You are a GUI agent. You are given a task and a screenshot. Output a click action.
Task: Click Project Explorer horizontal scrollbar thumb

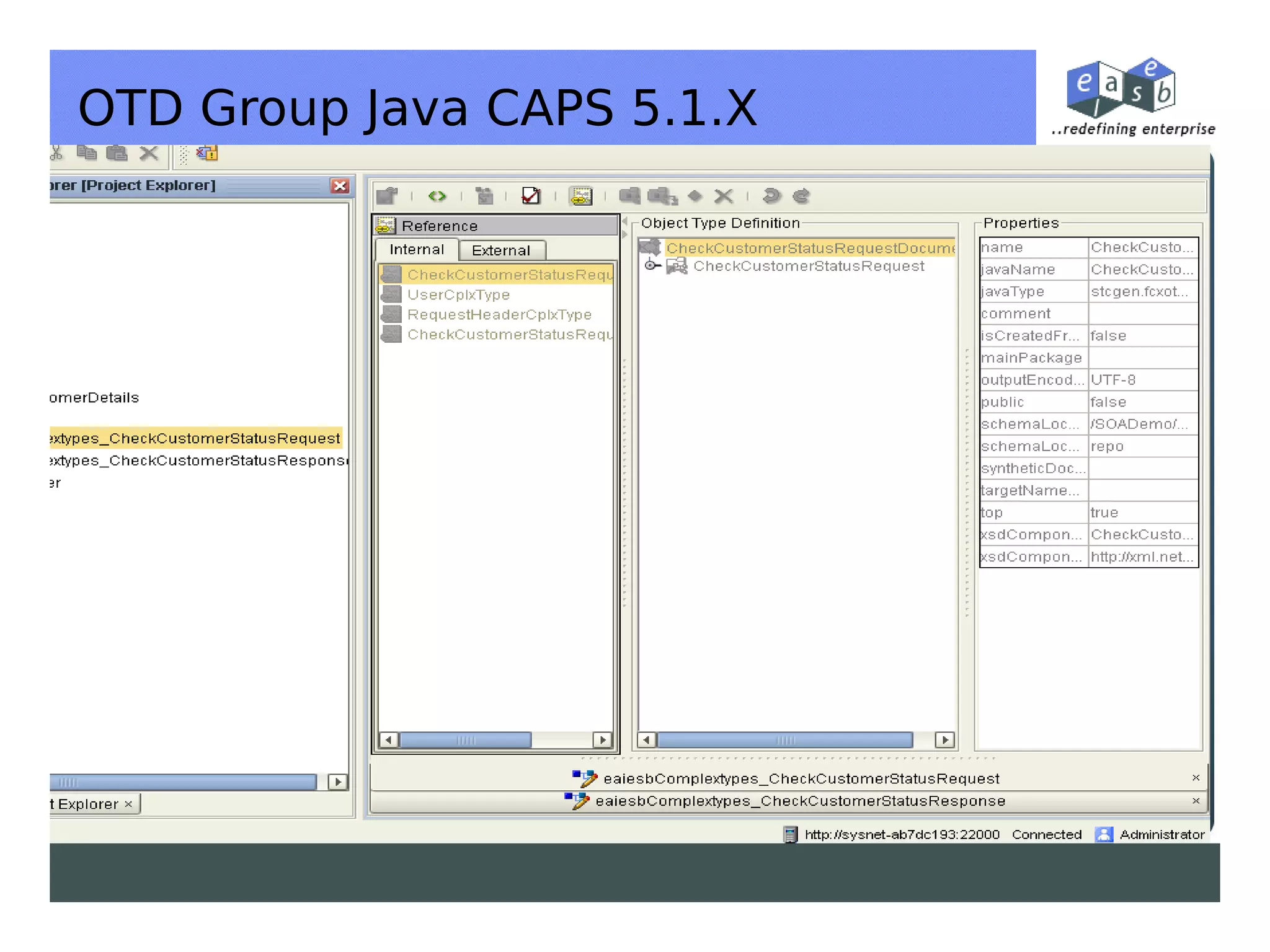183,782
